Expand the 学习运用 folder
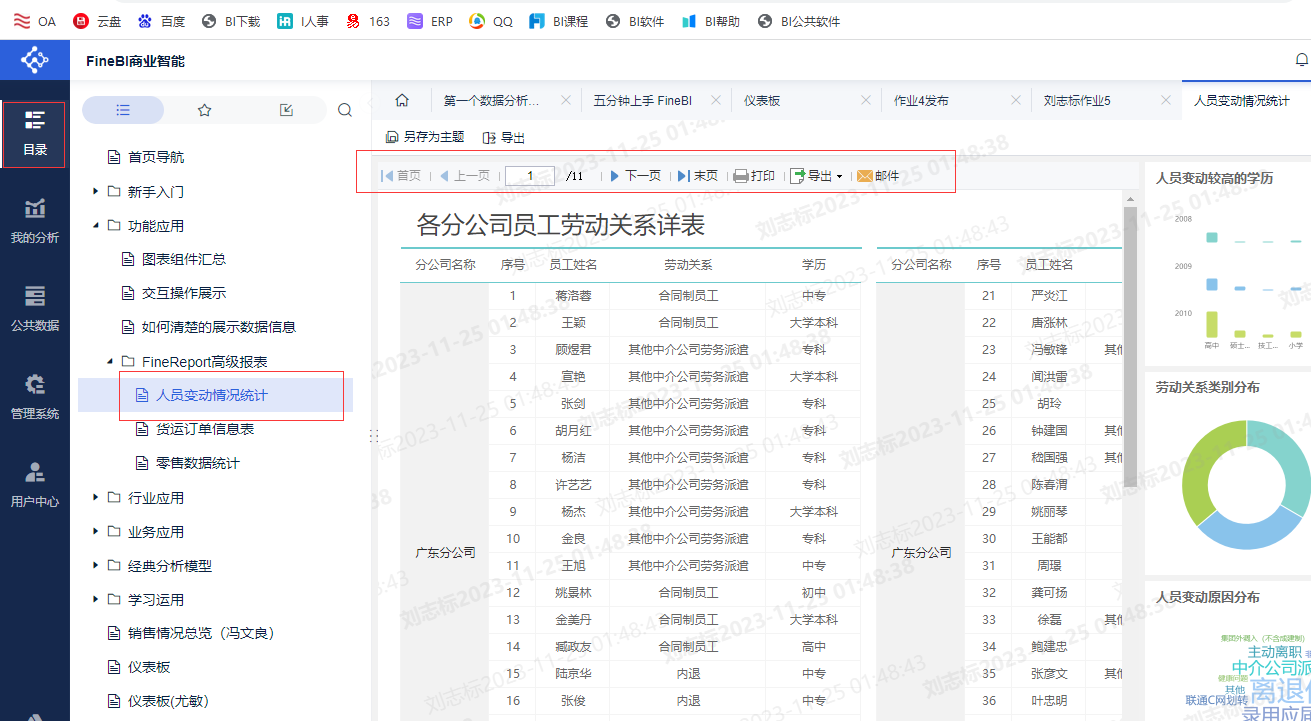The height and width of the screenshot is (721, 1311). (x=95, y=599)
